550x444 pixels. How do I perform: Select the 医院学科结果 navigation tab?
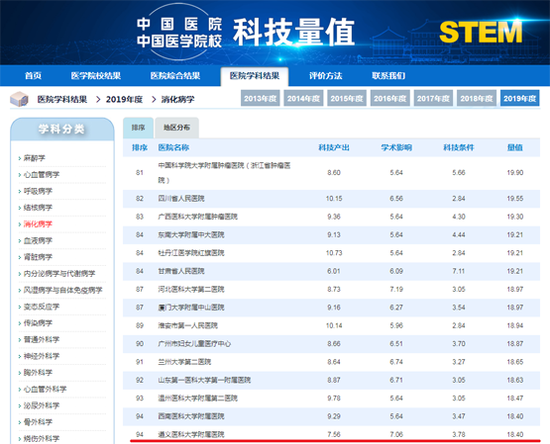(254, 76)
